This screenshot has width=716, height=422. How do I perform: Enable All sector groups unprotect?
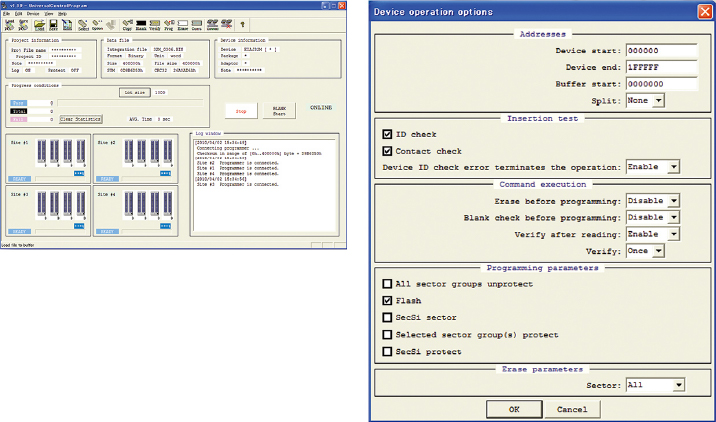pyautogui.click(x=387, y=284)
